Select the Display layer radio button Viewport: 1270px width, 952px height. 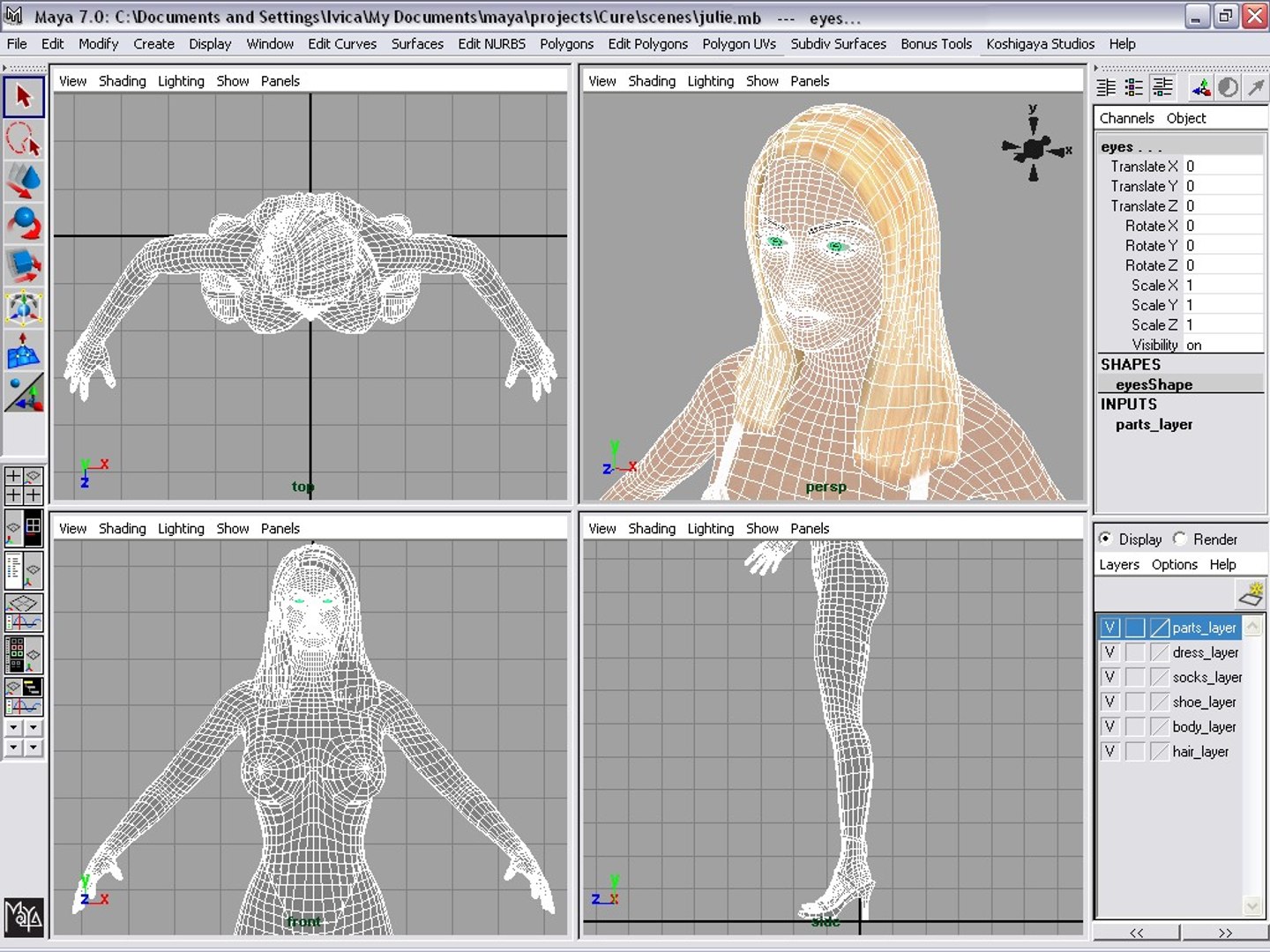pos(1105,539)
